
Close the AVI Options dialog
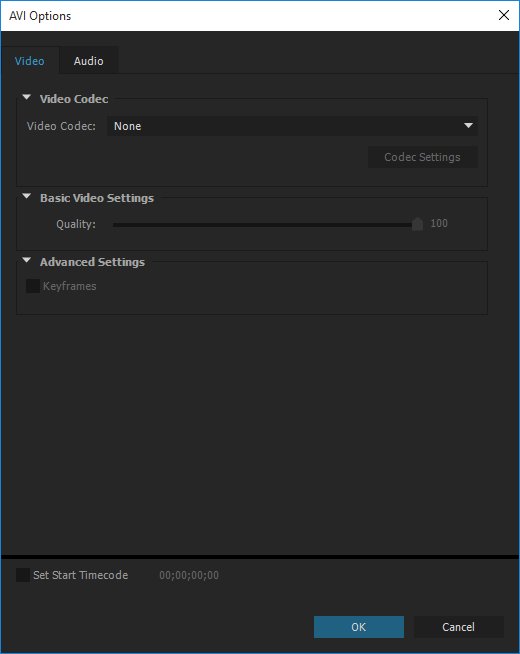click(504, 15)
